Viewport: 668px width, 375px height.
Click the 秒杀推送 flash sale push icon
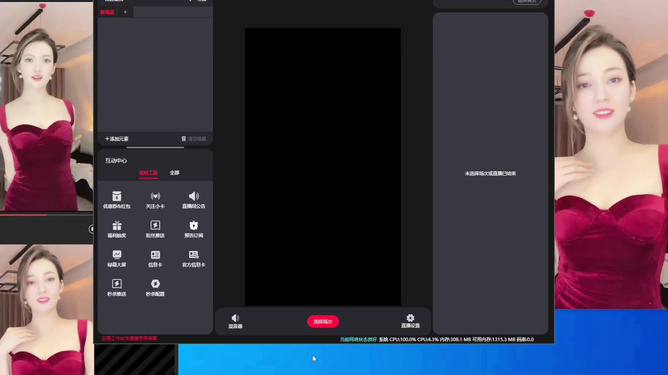[x=117, y=288]
